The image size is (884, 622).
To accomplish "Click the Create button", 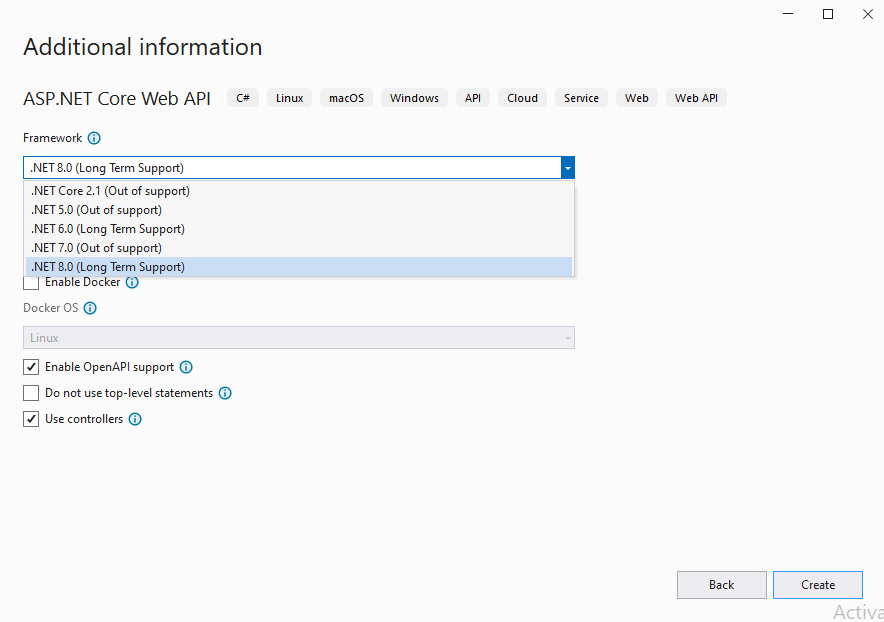I will pyautogui.click(x=817, y=585).
